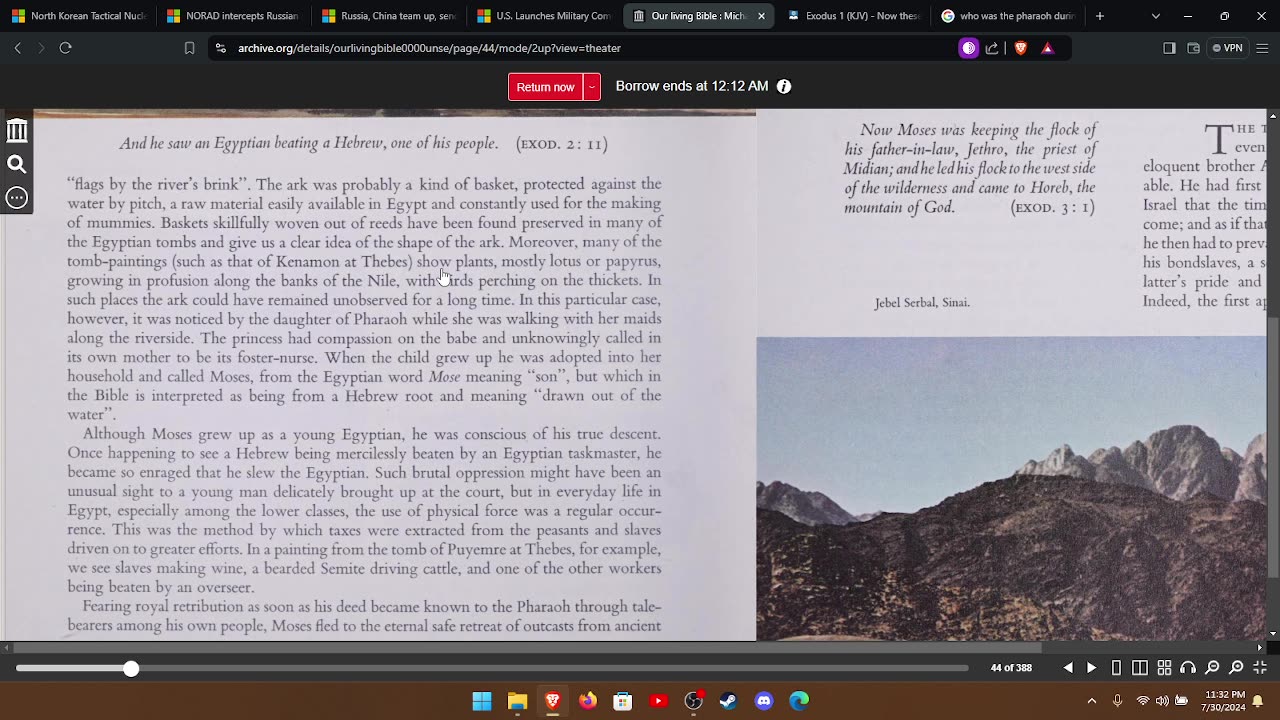
Task: Expand hidden system tray icons
Action: [x=1091, y=701]
